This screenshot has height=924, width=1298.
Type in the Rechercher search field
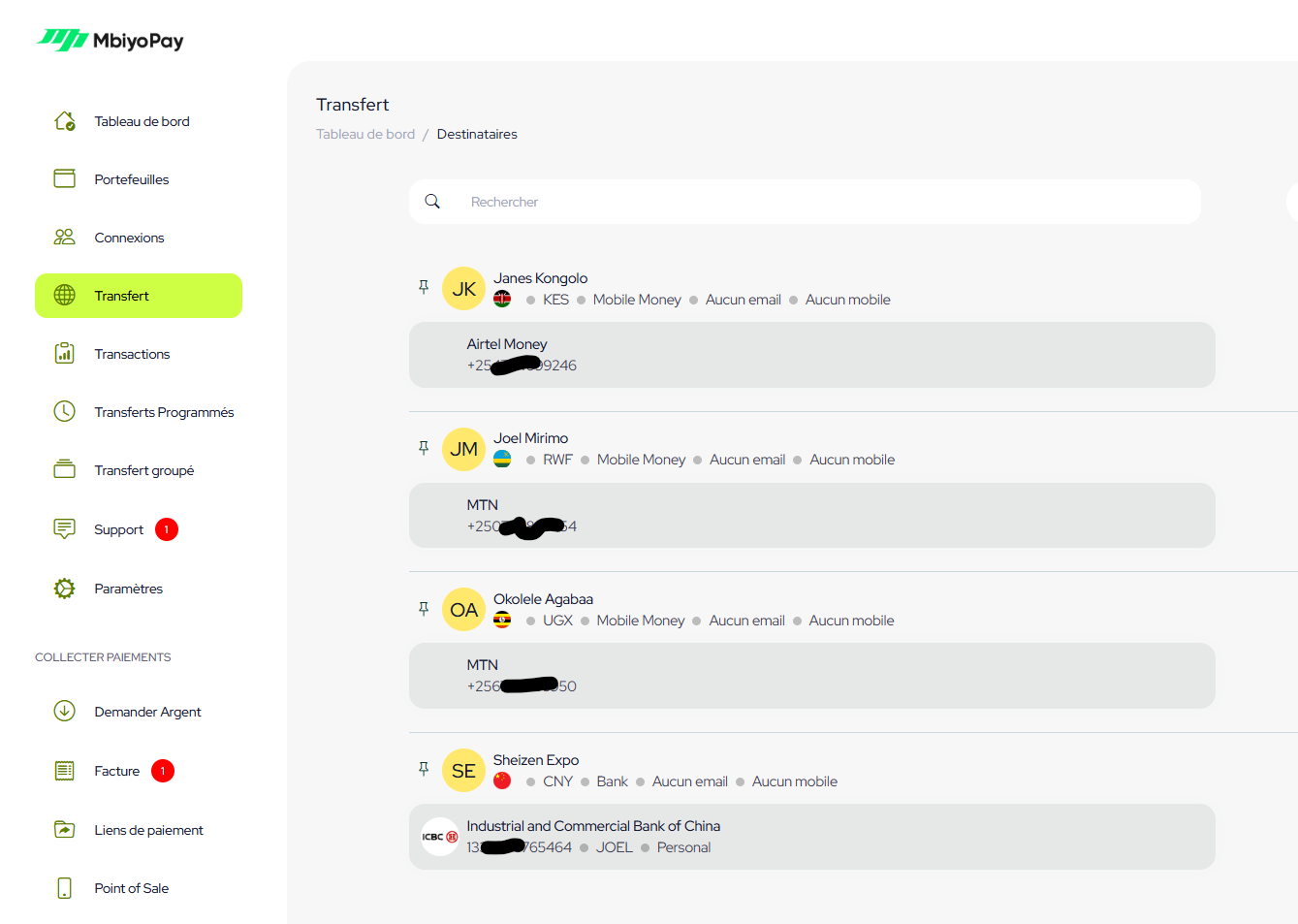click(x=824, y=202)
